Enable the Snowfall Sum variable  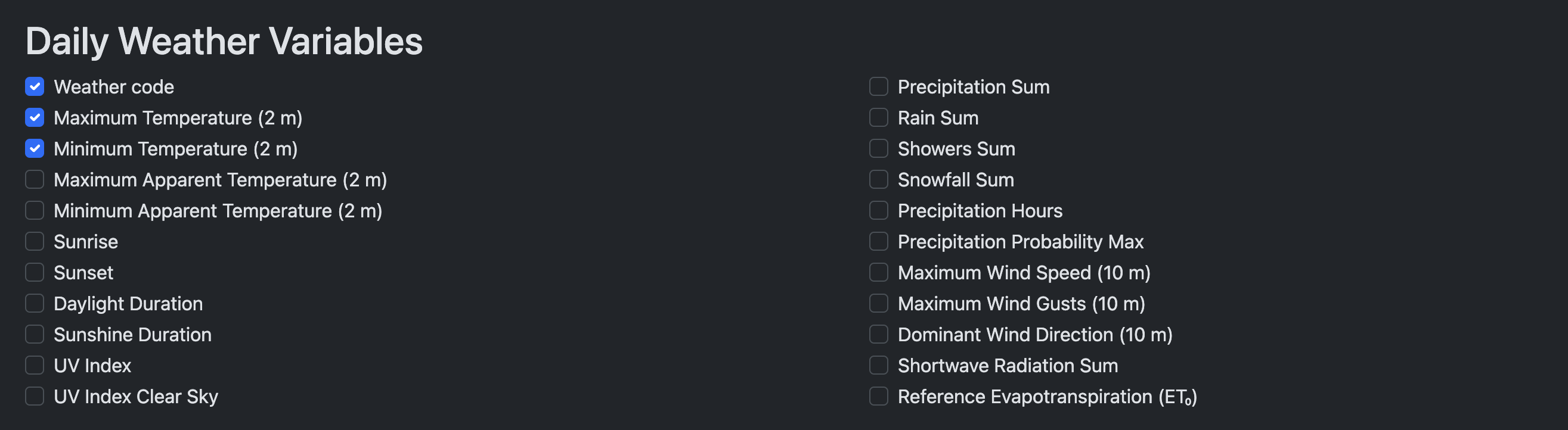(878, 179)
